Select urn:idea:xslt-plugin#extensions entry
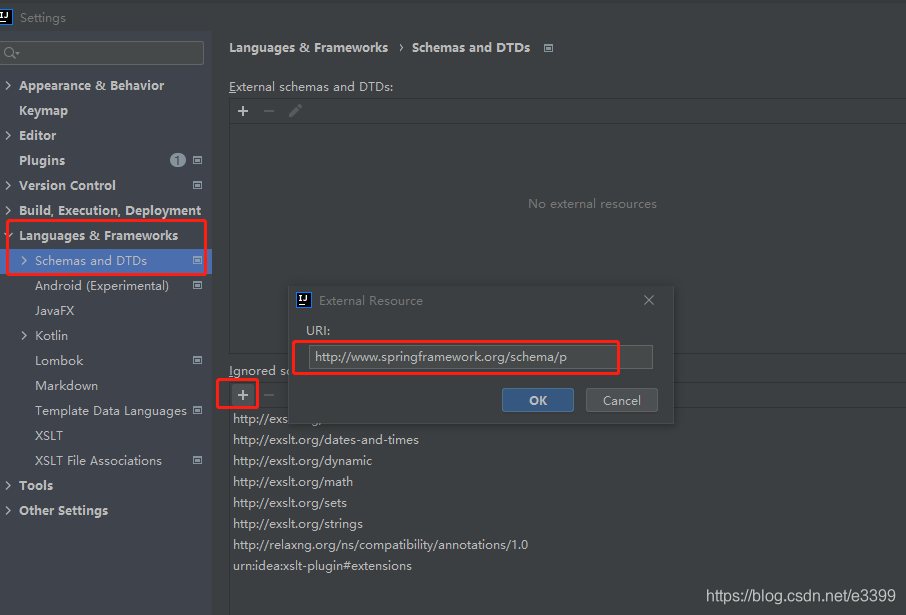This screenshot has width=906, height=615. click(322, 566)
